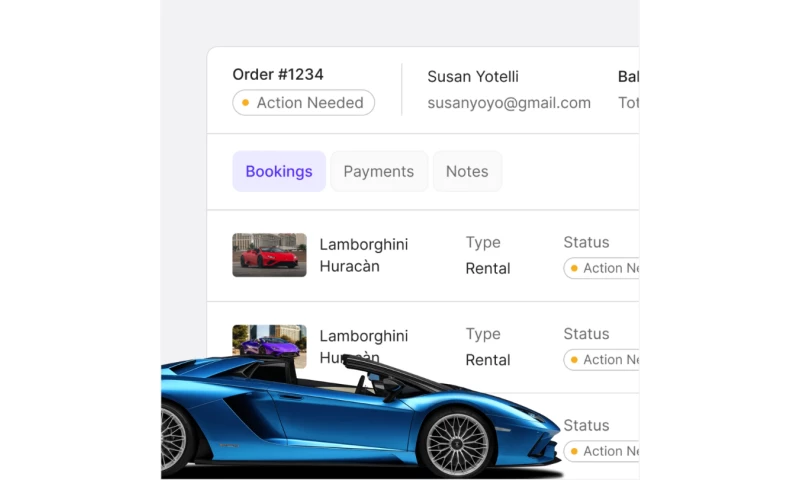Click the susanyoyo@gmail.com email address

coord(509,103)
